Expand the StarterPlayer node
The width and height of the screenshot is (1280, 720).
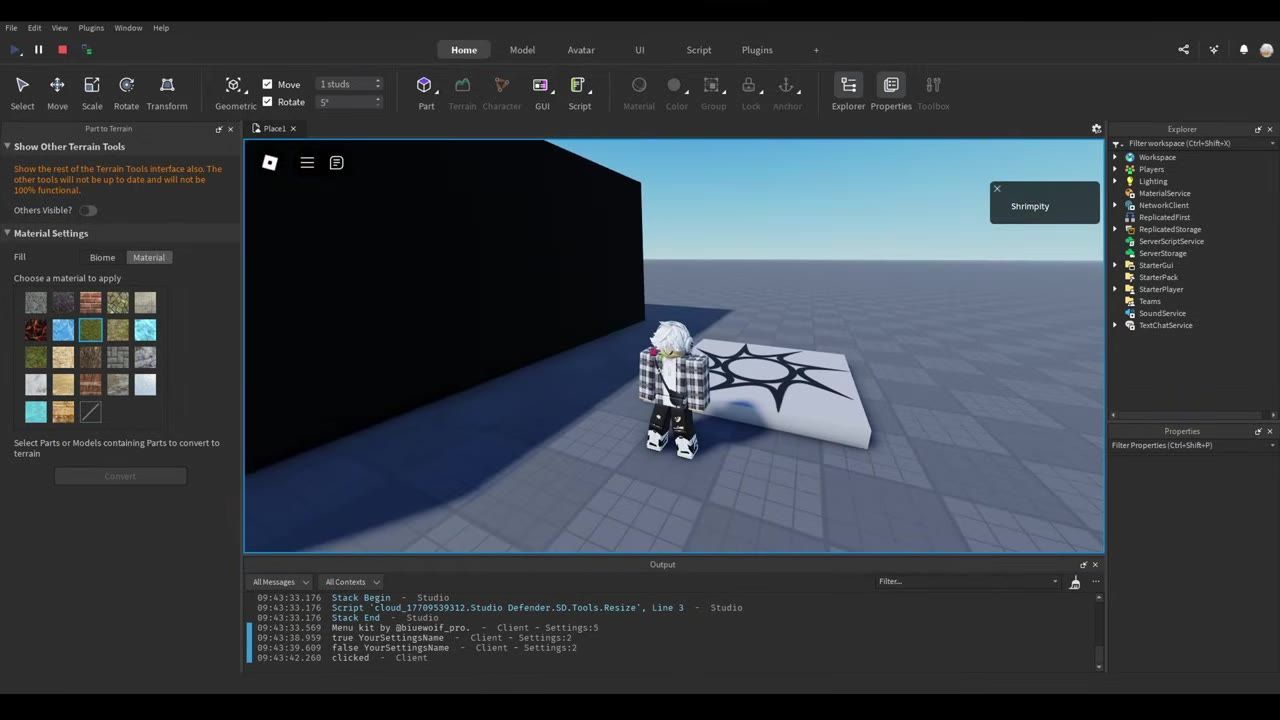pos(1116,290)
